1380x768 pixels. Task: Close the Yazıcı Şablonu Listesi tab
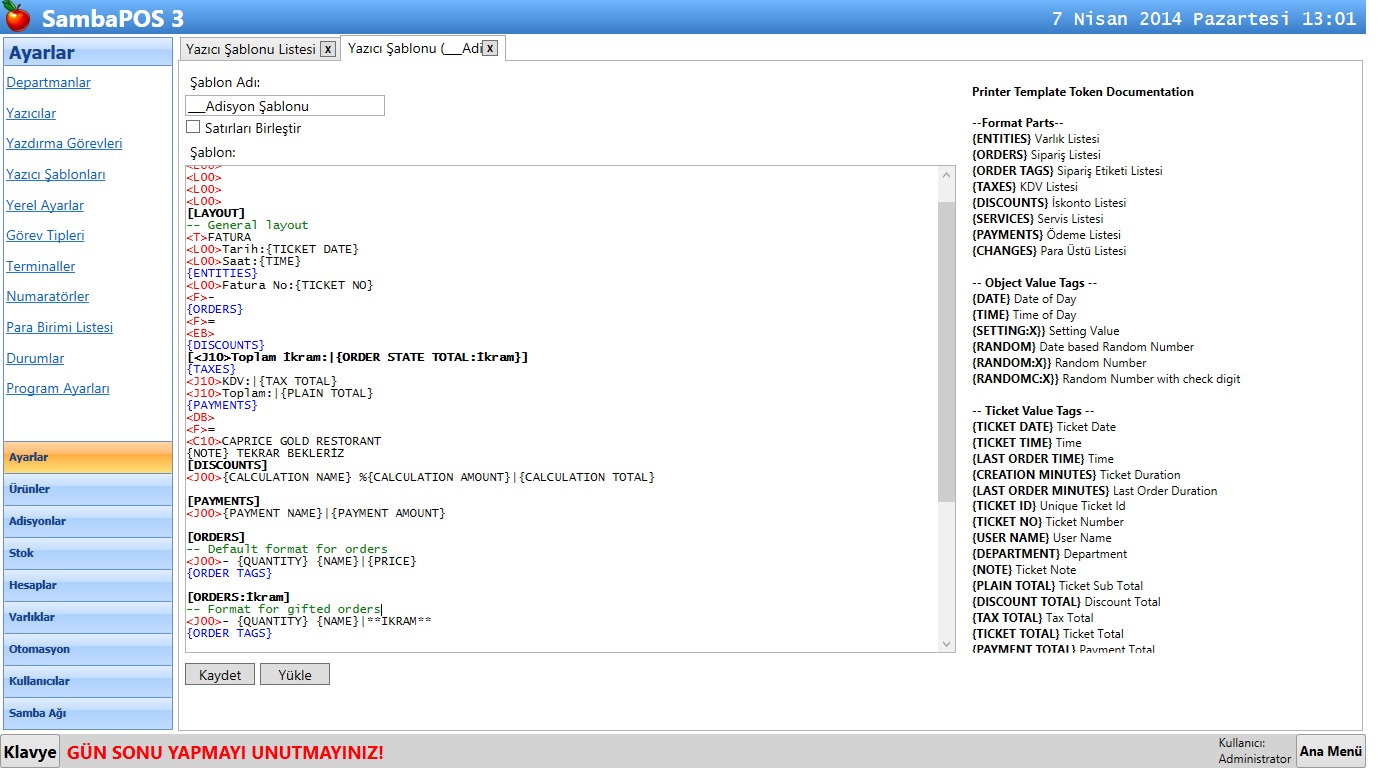tap(327, 49)
